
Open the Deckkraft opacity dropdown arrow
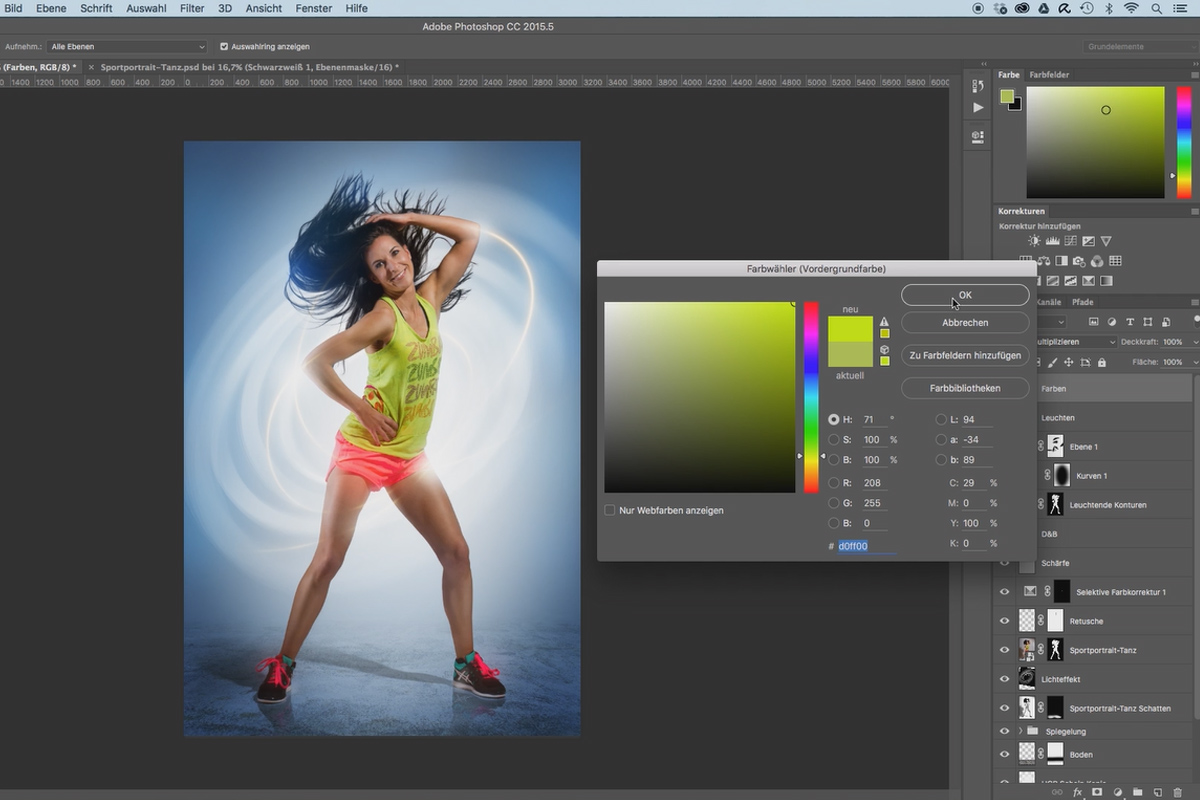pyautogui.click(x=1193, y=342)
